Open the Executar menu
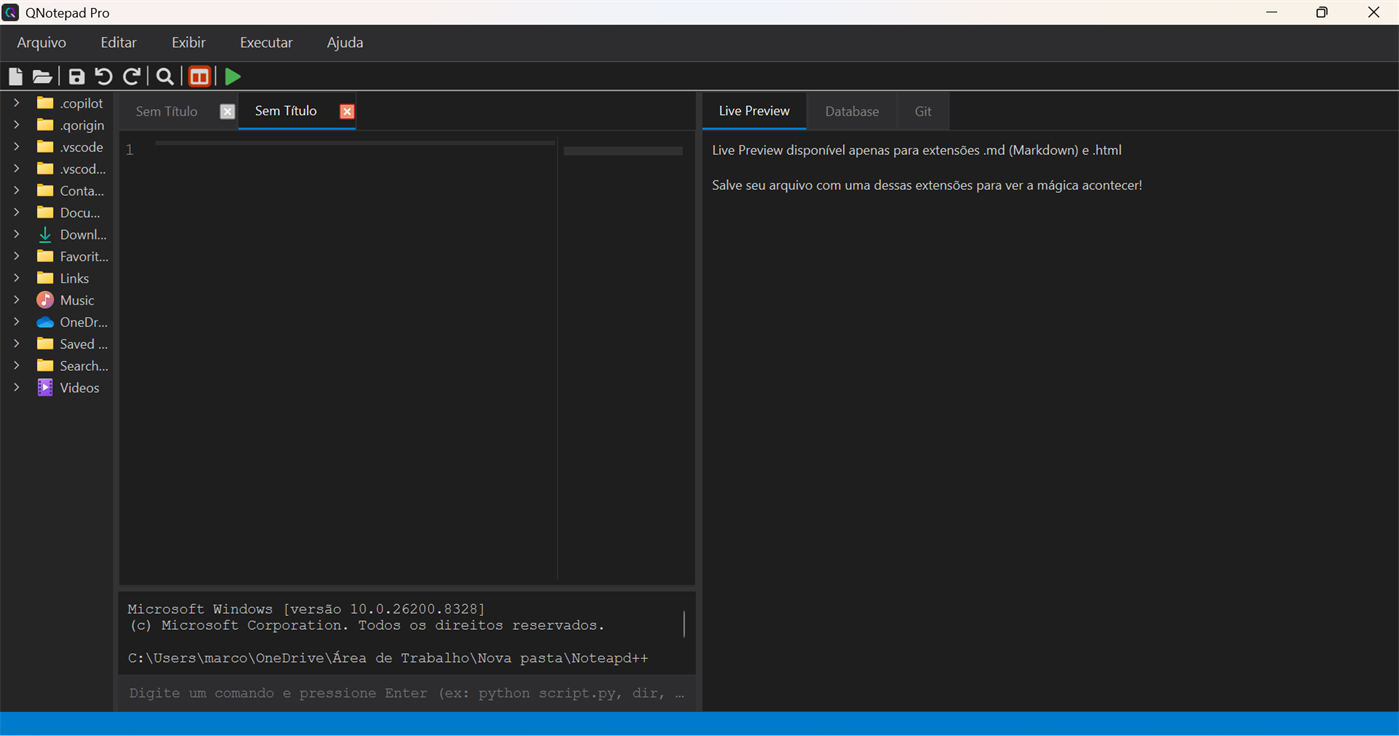Viewport: 1399px width, 736px height. pos(266,43)
